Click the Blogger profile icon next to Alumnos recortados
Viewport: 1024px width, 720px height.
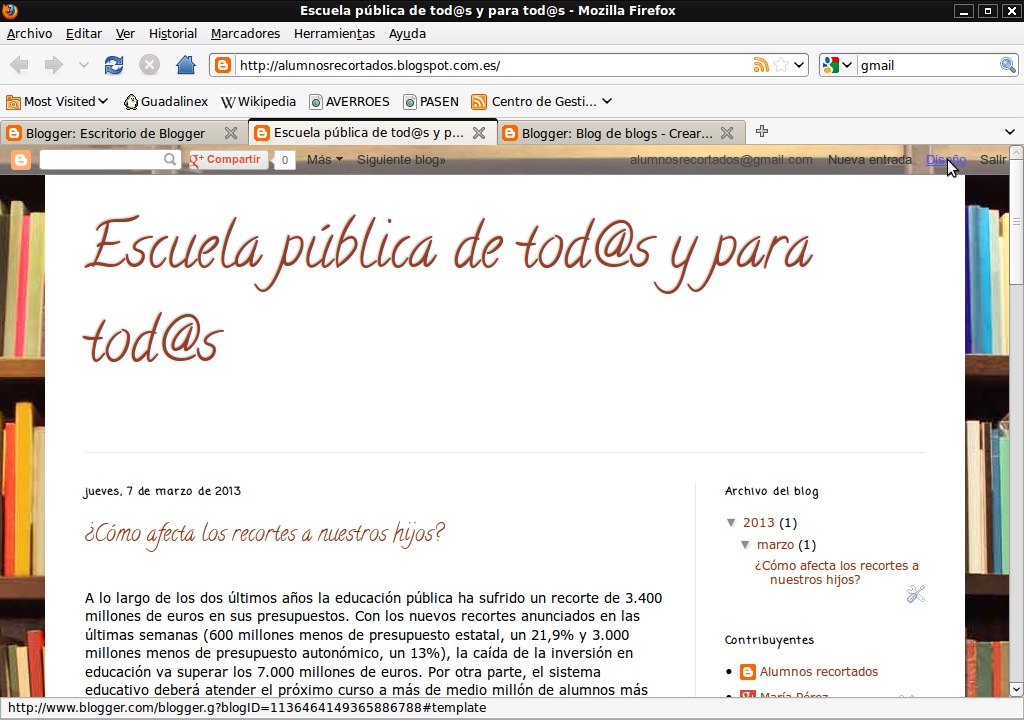[747, 672]
